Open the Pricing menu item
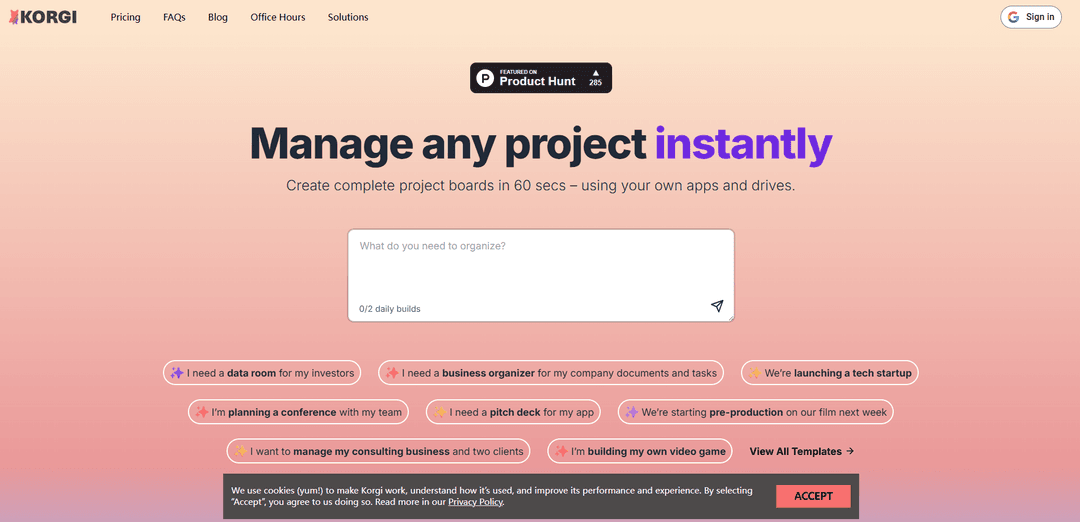 (x=125, y=17)
